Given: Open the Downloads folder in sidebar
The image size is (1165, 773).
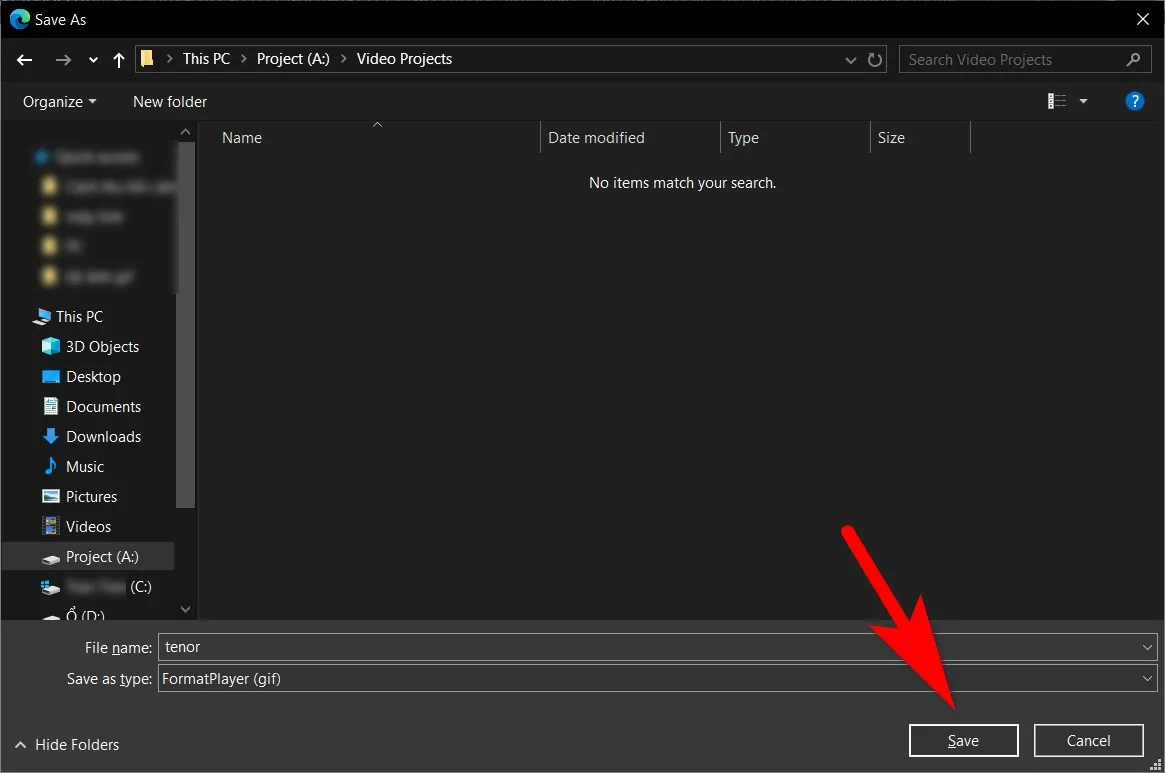Looking at the screenshot, I should 103,437.
